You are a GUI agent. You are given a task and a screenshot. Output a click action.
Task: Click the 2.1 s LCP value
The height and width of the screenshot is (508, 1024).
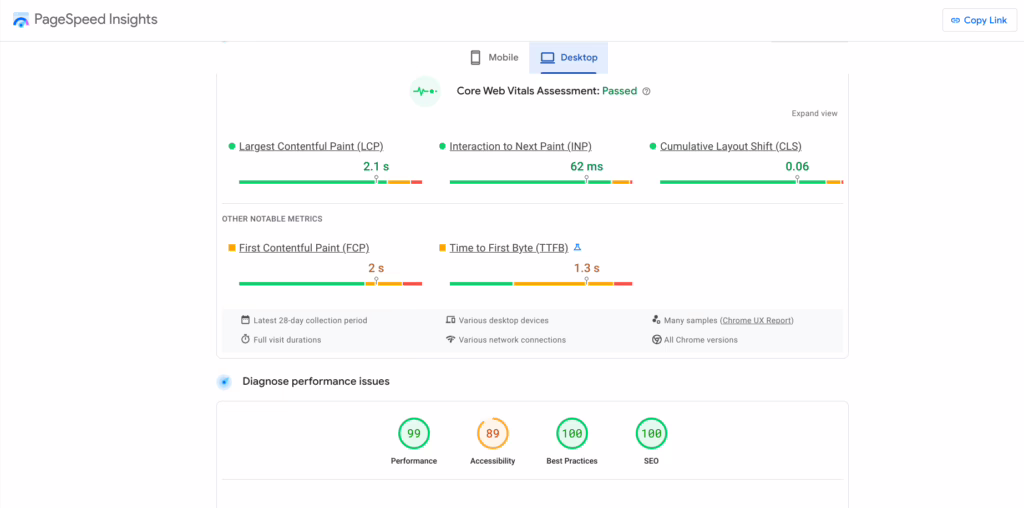point(376,167)
